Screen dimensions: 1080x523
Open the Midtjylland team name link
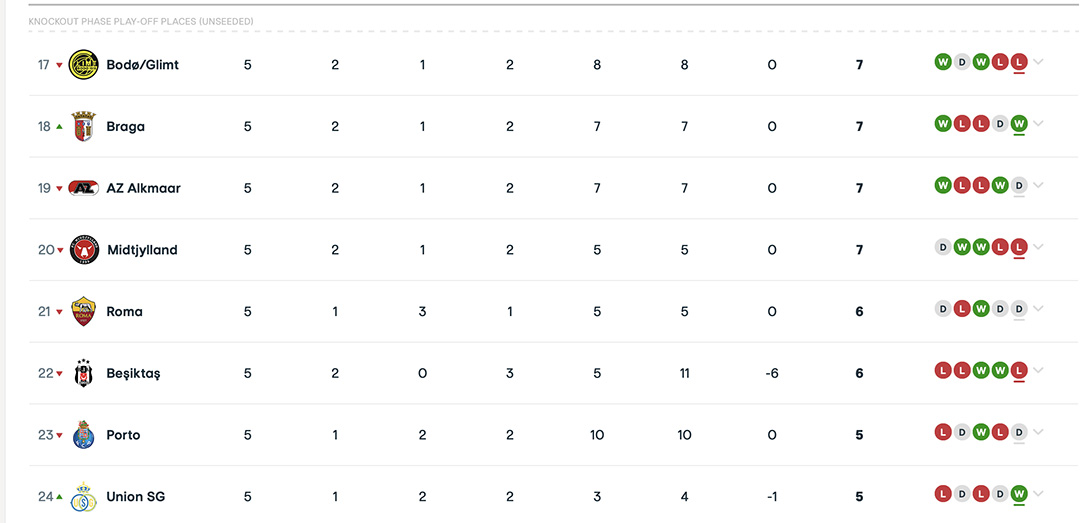coord(143,250)
